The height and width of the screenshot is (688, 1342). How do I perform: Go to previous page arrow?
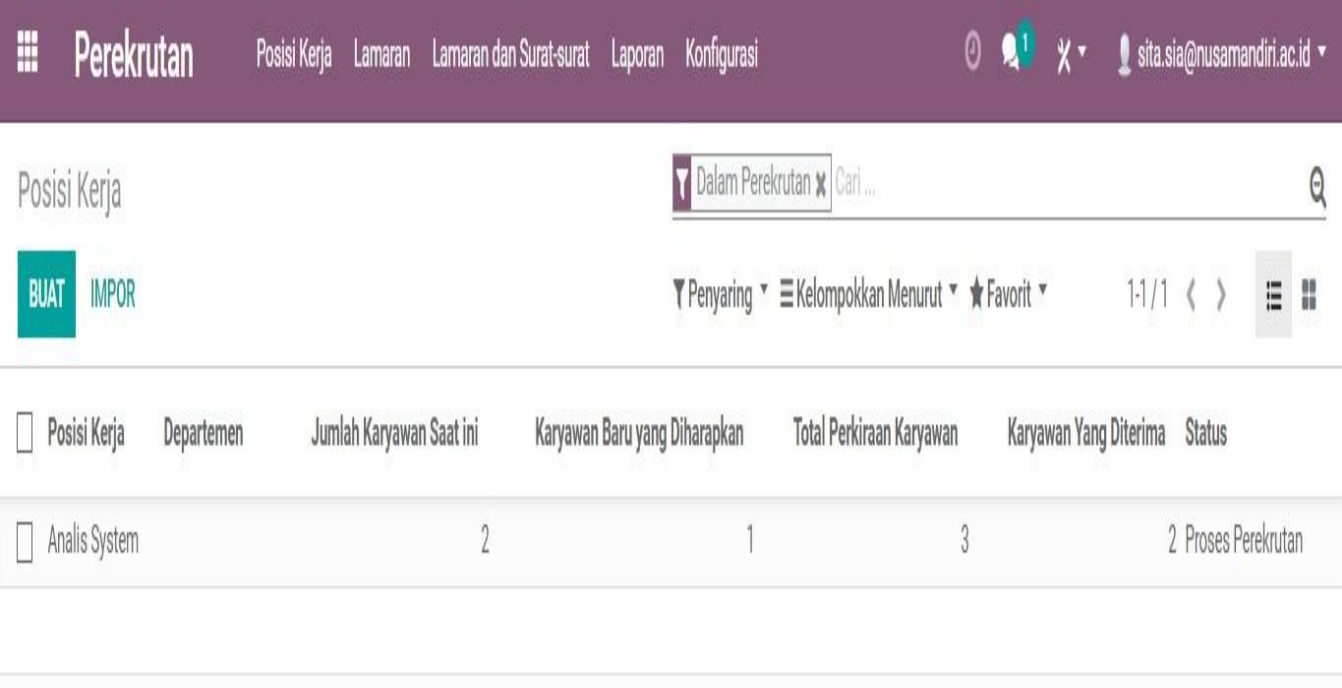pos(1191,296)
